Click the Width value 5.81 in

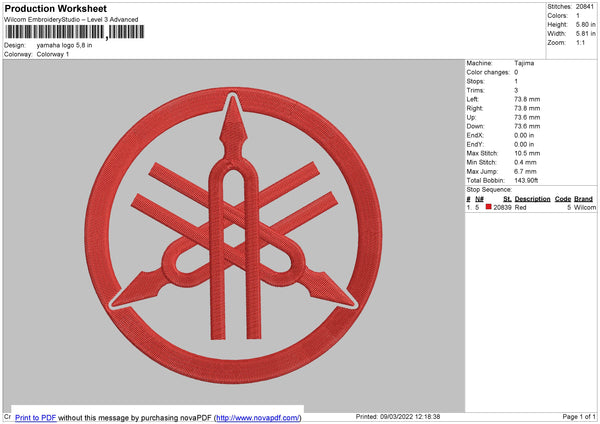point(585,34)
